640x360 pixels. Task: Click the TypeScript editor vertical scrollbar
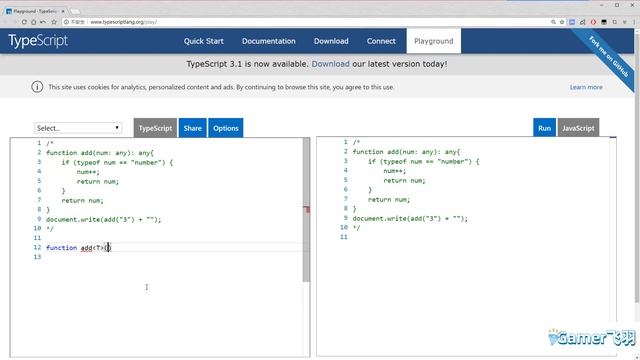pos(306,210)
